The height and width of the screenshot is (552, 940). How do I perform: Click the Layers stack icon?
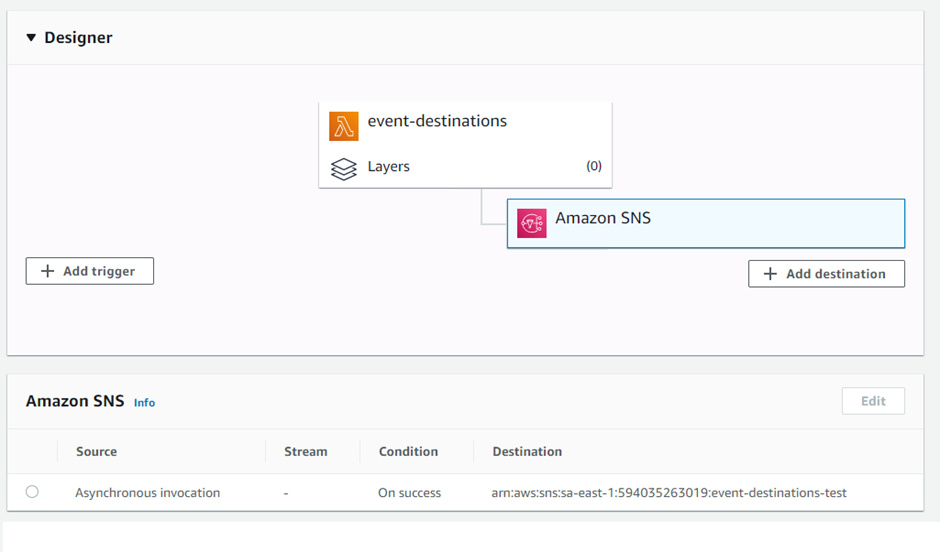point(344,168)
